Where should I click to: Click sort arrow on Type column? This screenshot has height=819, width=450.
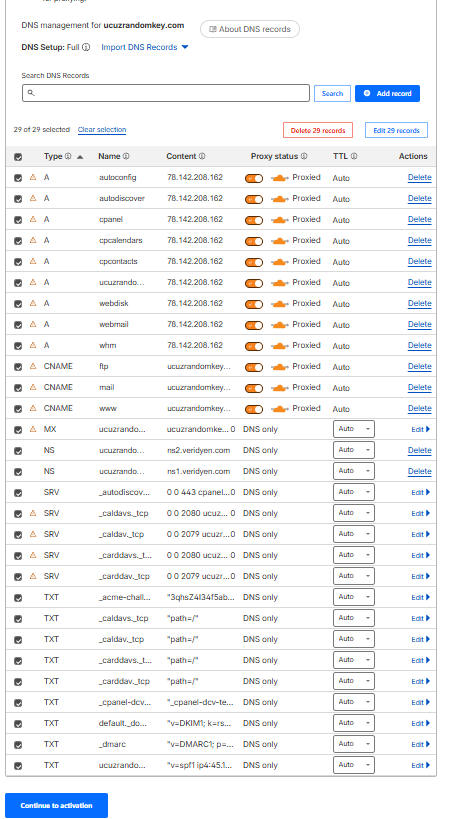[80, 157]
